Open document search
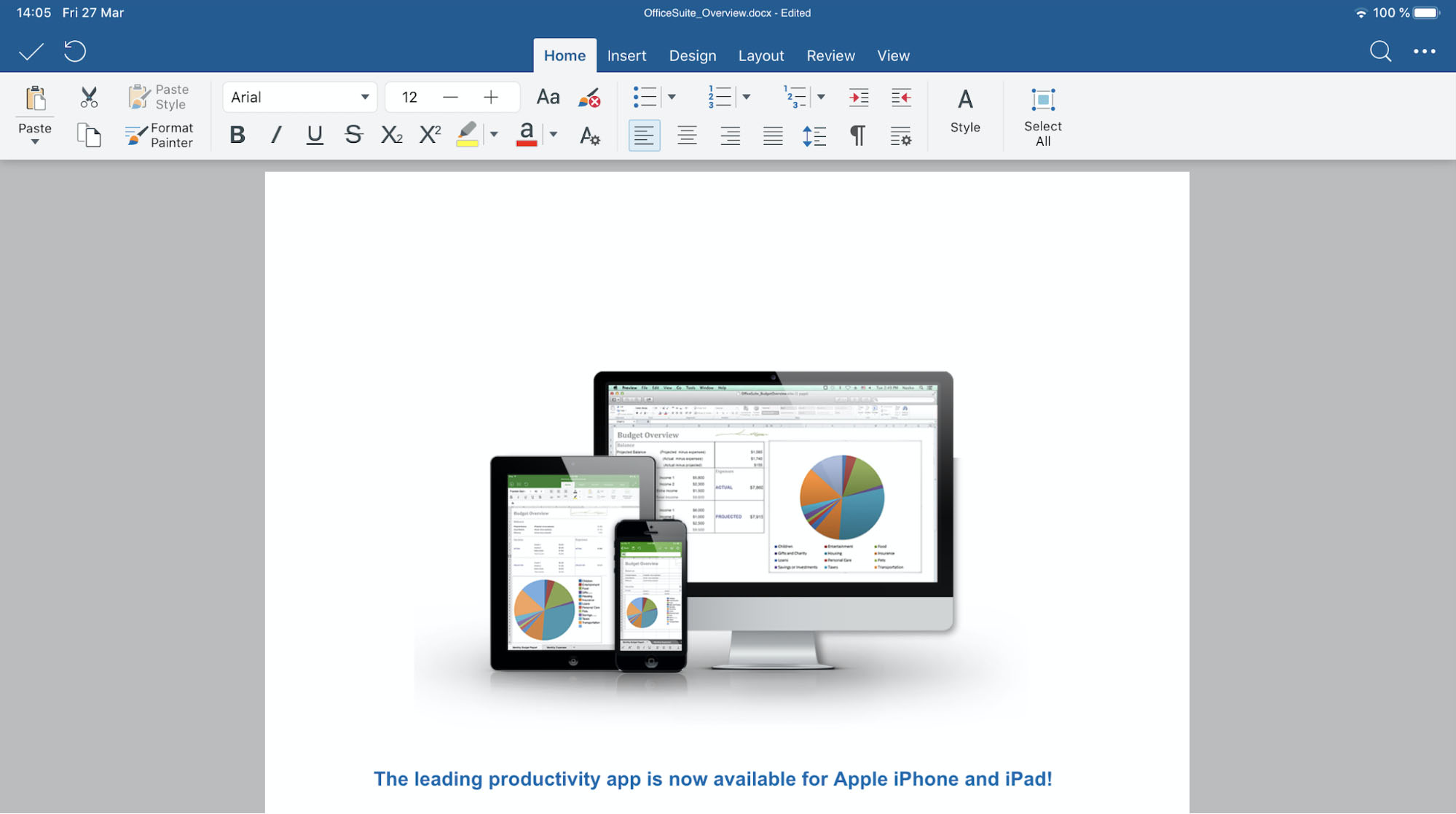The width and height of the screenshot is (1456, 814). (1380, 51)
